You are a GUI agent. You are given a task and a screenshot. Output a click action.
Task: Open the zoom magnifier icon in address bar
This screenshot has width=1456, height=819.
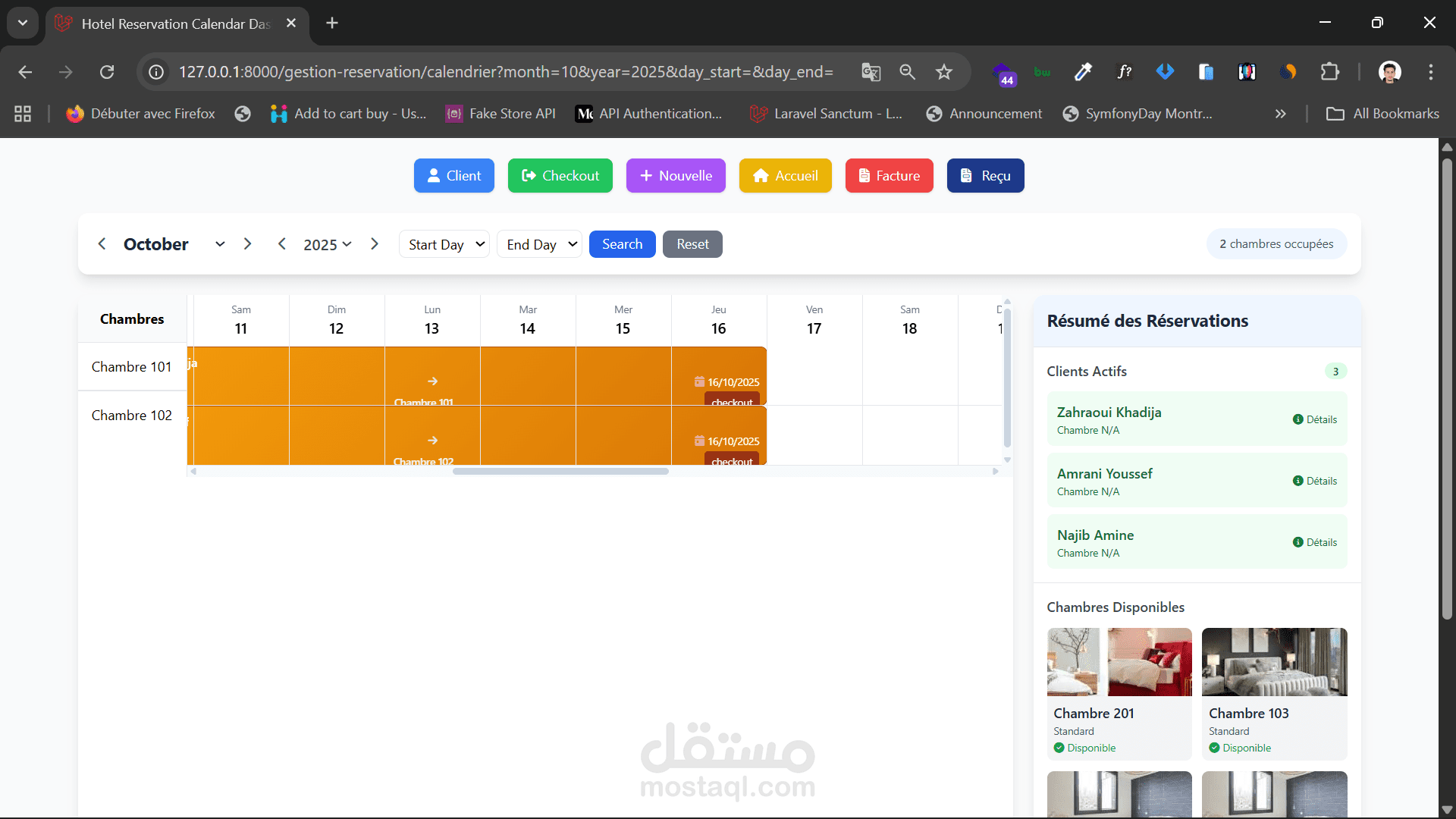[907, 72]
